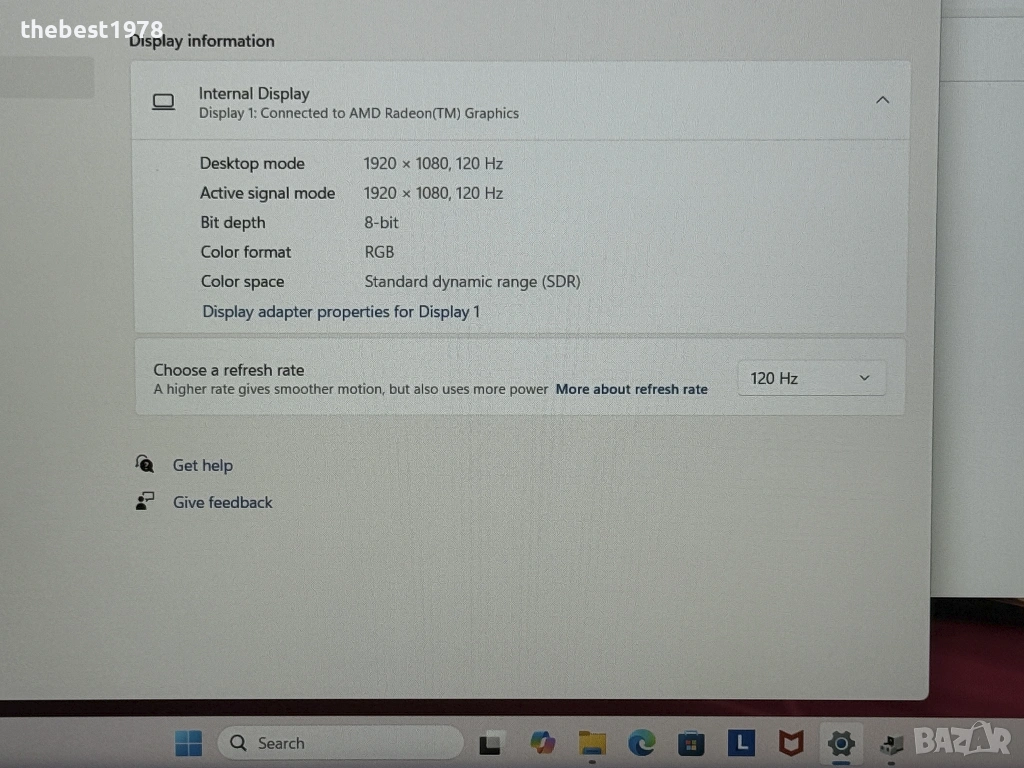The height and width of the screenshot is (768, 1024).
Task: Open the Windows Start menu
Action: [x=188, y=743]
